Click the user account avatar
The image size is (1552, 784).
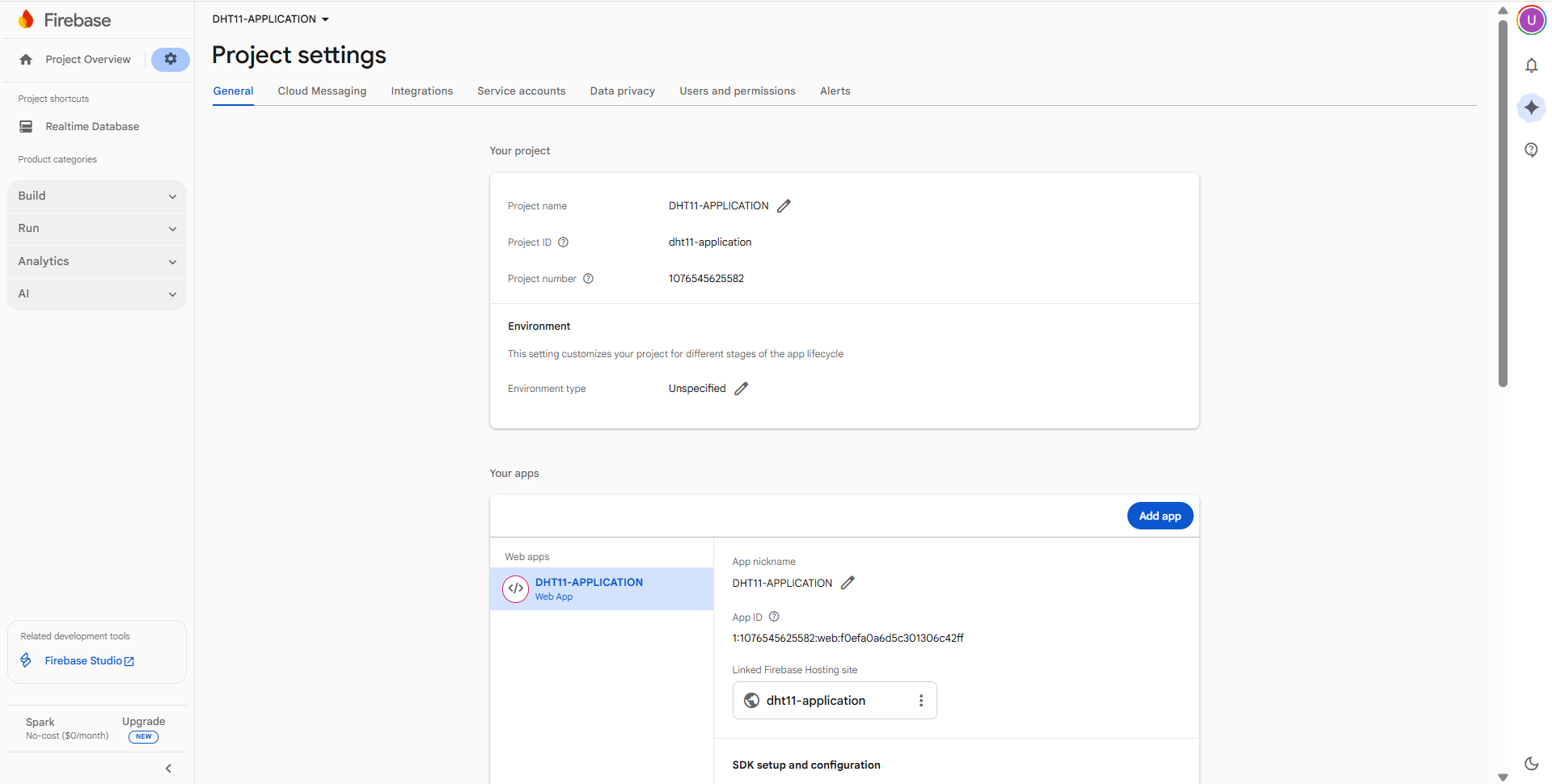click(1531, 20)
